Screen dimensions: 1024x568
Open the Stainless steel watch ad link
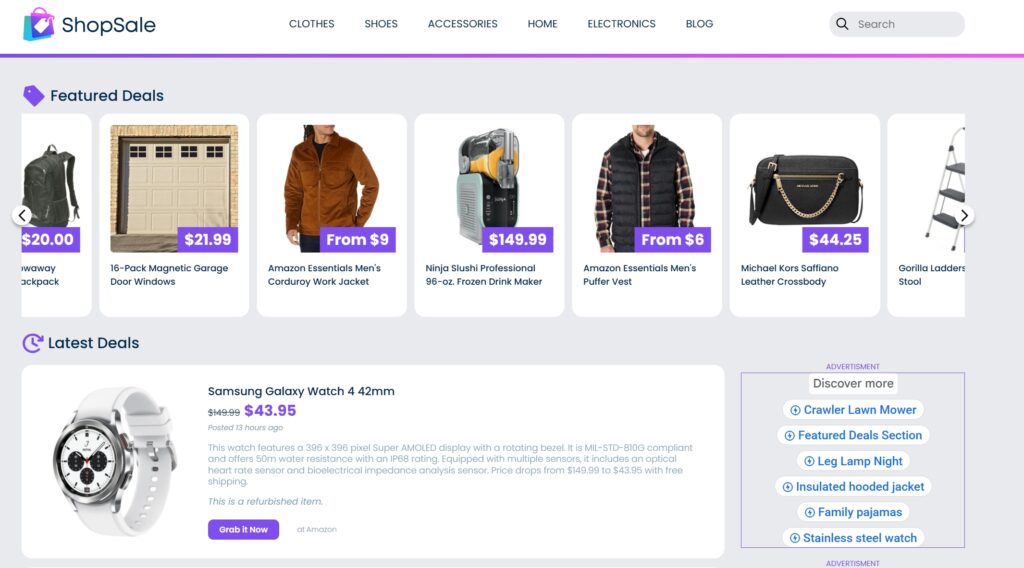859,538
